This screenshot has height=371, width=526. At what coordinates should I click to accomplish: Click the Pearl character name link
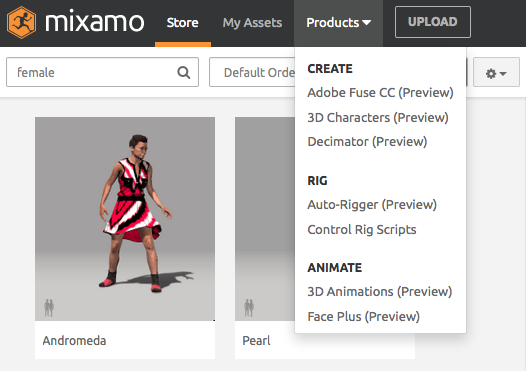[256, 341]
